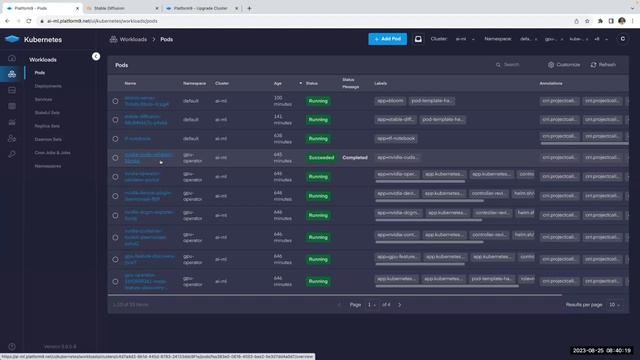Open browser tab list chevron
The image size is (640, 360).
(x=633, y=8)
